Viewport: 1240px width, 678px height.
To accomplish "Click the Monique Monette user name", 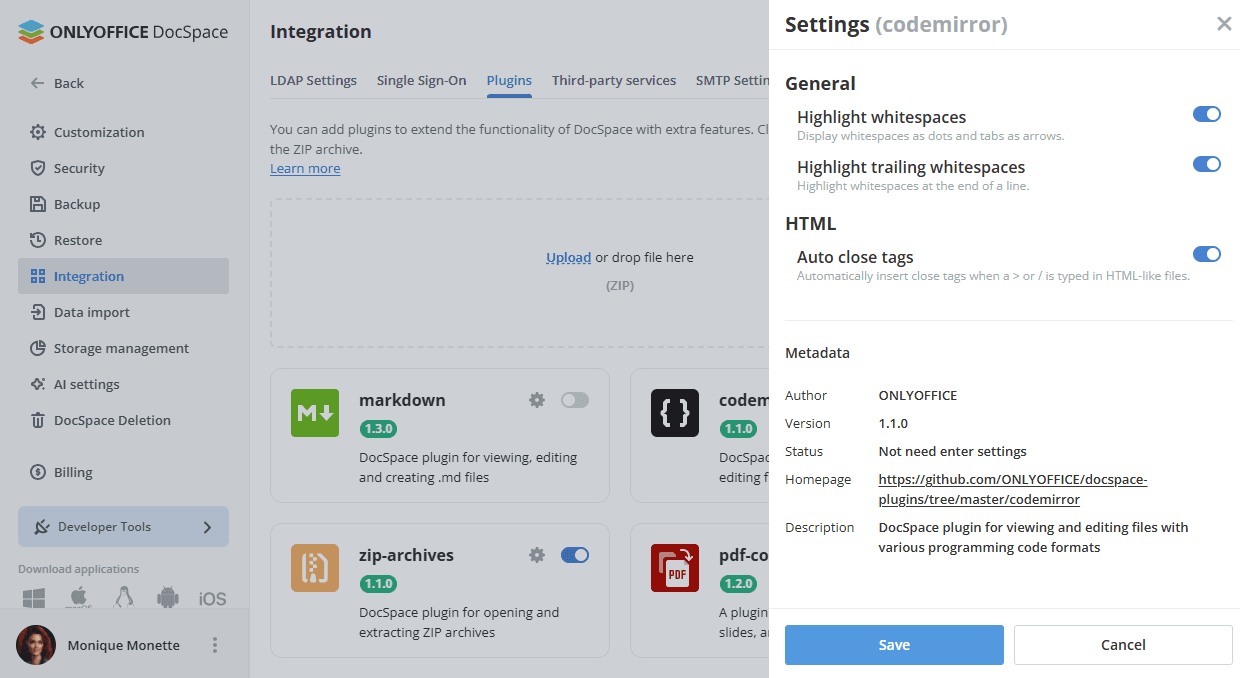I will point(124,645).
